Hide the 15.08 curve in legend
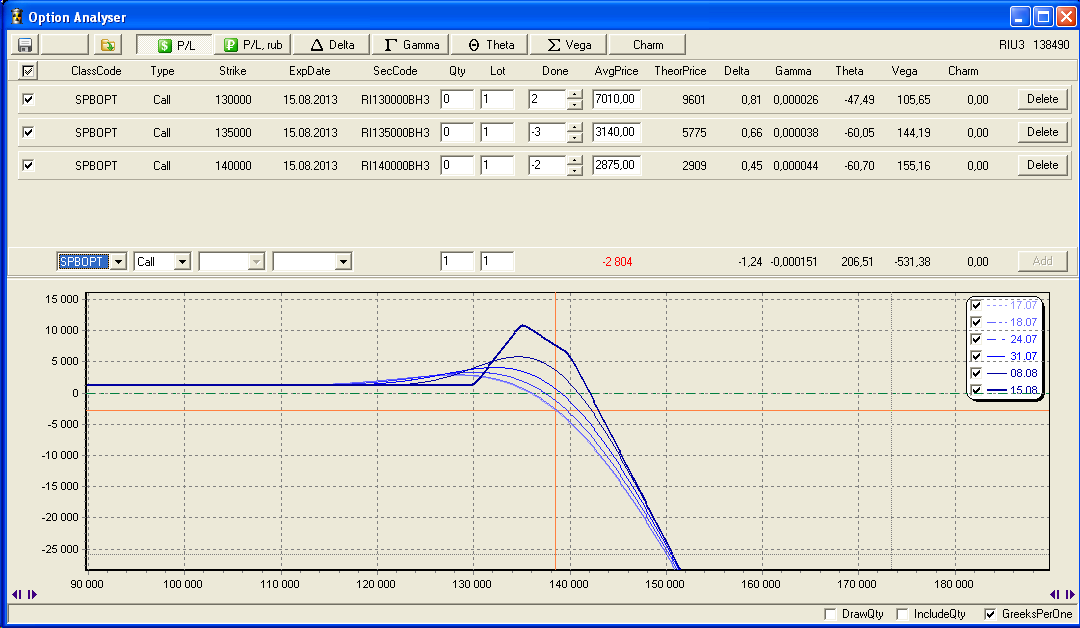 [976, 390]
